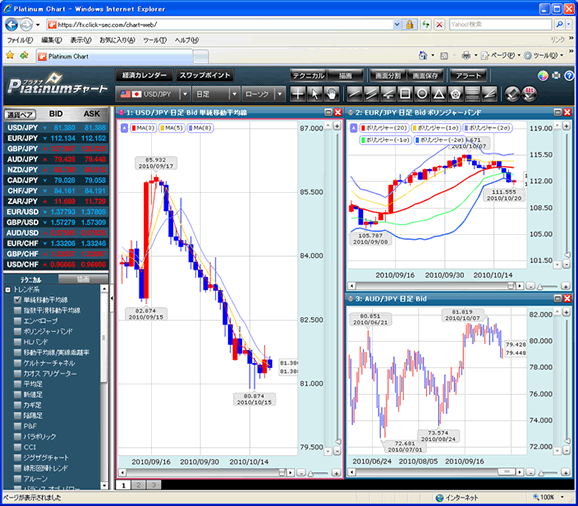This screenshot has width=578, height=506.
Task: Click the 経済カレンダー button
Action: pyautogui.click(x=143, y=76)
